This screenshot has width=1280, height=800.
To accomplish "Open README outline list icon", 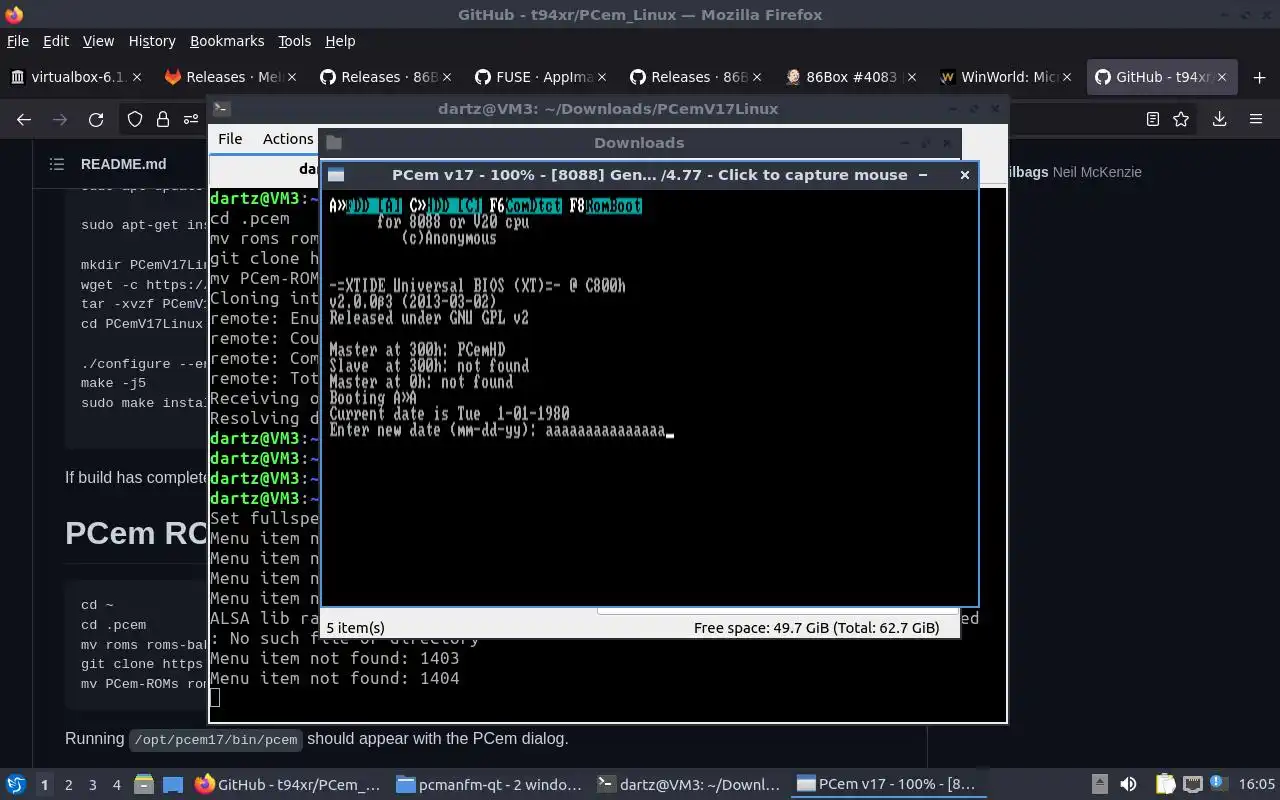I will (x=57, y=164).
